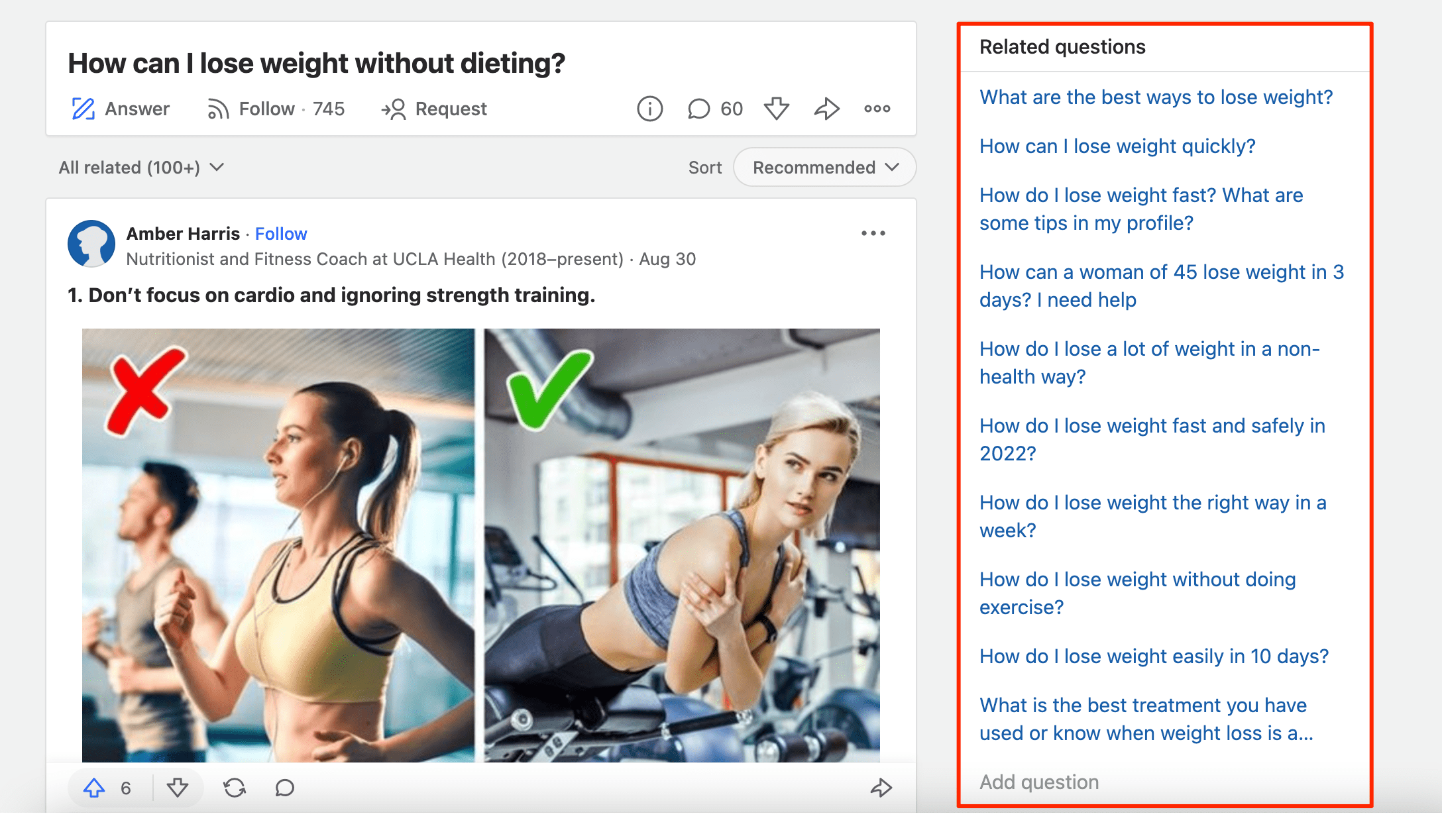This screenshot has width=1442, height=840.
Task: Click the Answer icon to respond
Action: (81, 109)
